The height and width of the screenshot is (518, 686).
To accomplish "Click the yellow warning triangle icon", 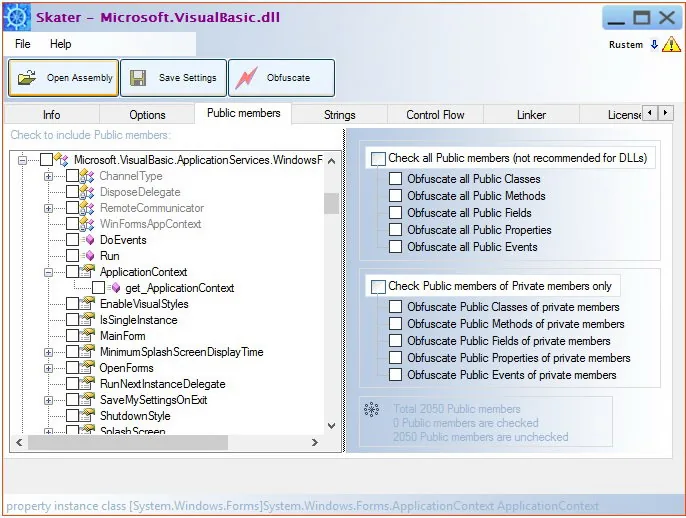I will (x=671, y=44).
